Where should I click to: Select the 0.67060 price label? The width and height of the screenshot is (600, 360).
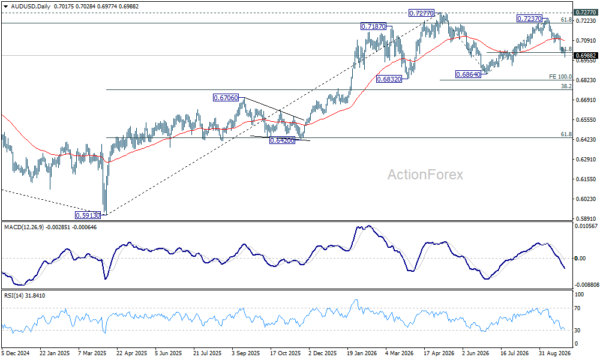point(225,98)
